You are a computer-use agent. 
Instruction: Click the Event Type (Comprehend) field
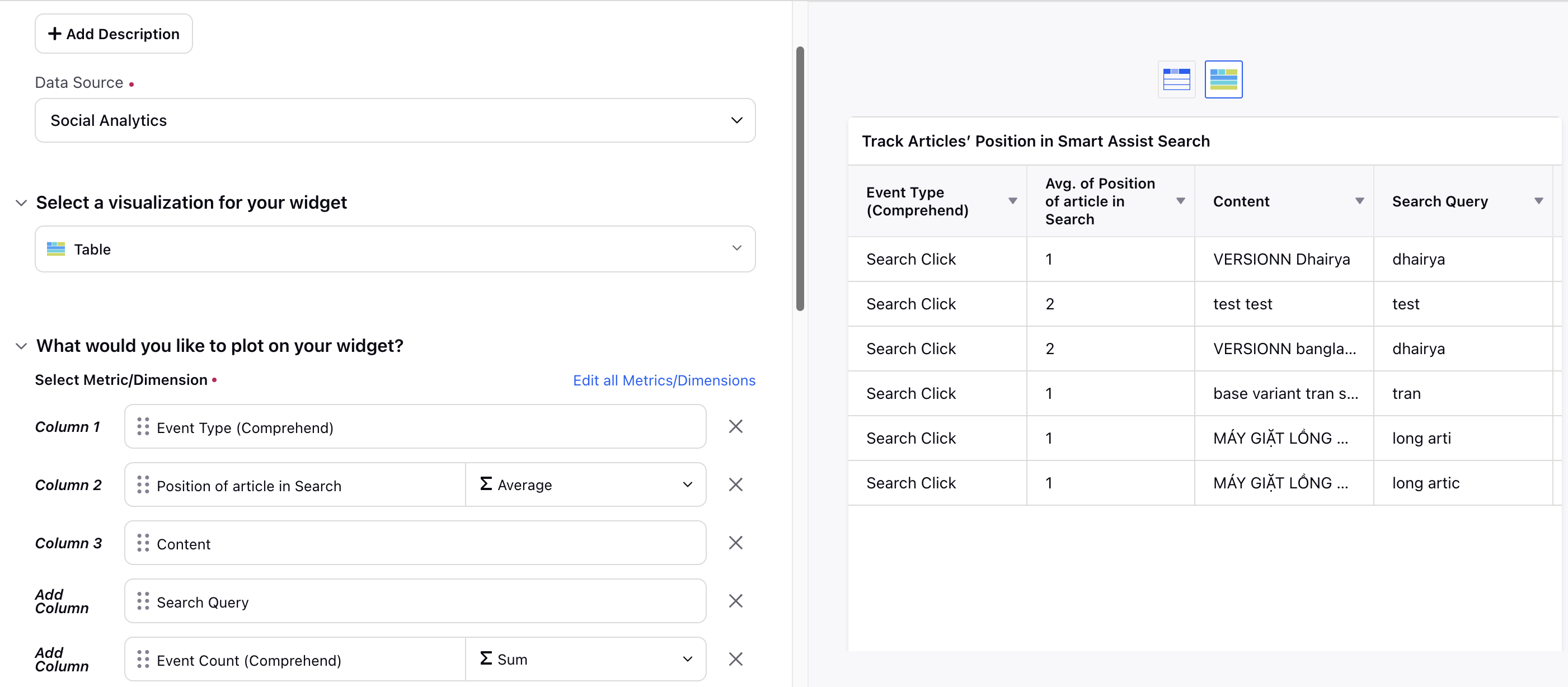pos(415,426)
